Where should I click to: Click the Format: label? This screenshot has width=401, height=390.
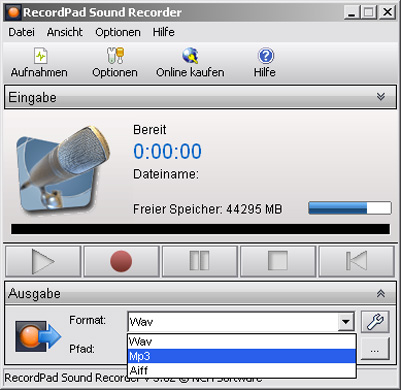[x=88, y=320]
